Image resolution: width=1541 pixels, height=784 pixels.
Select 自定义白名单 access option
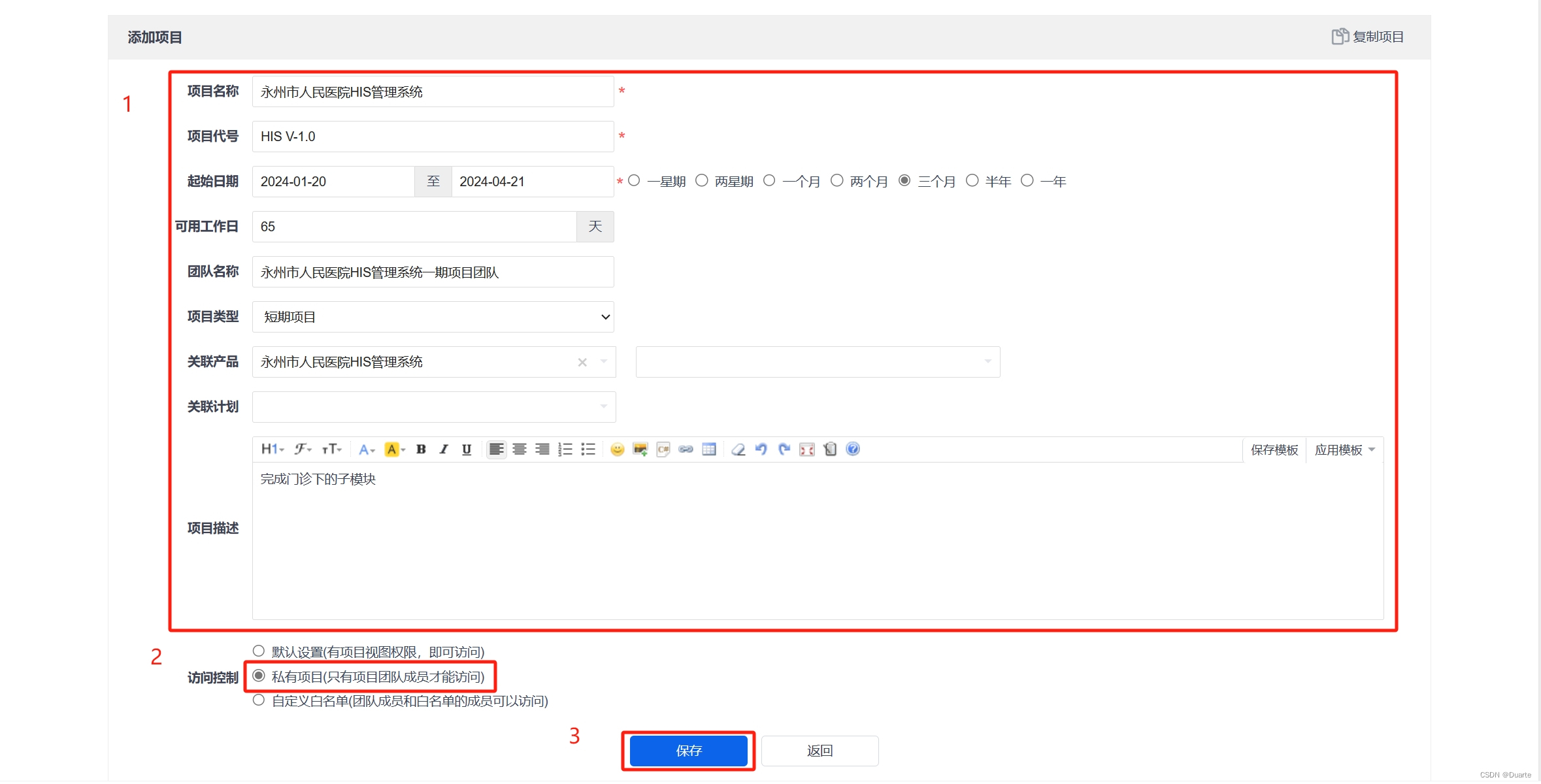coord(259,700)
